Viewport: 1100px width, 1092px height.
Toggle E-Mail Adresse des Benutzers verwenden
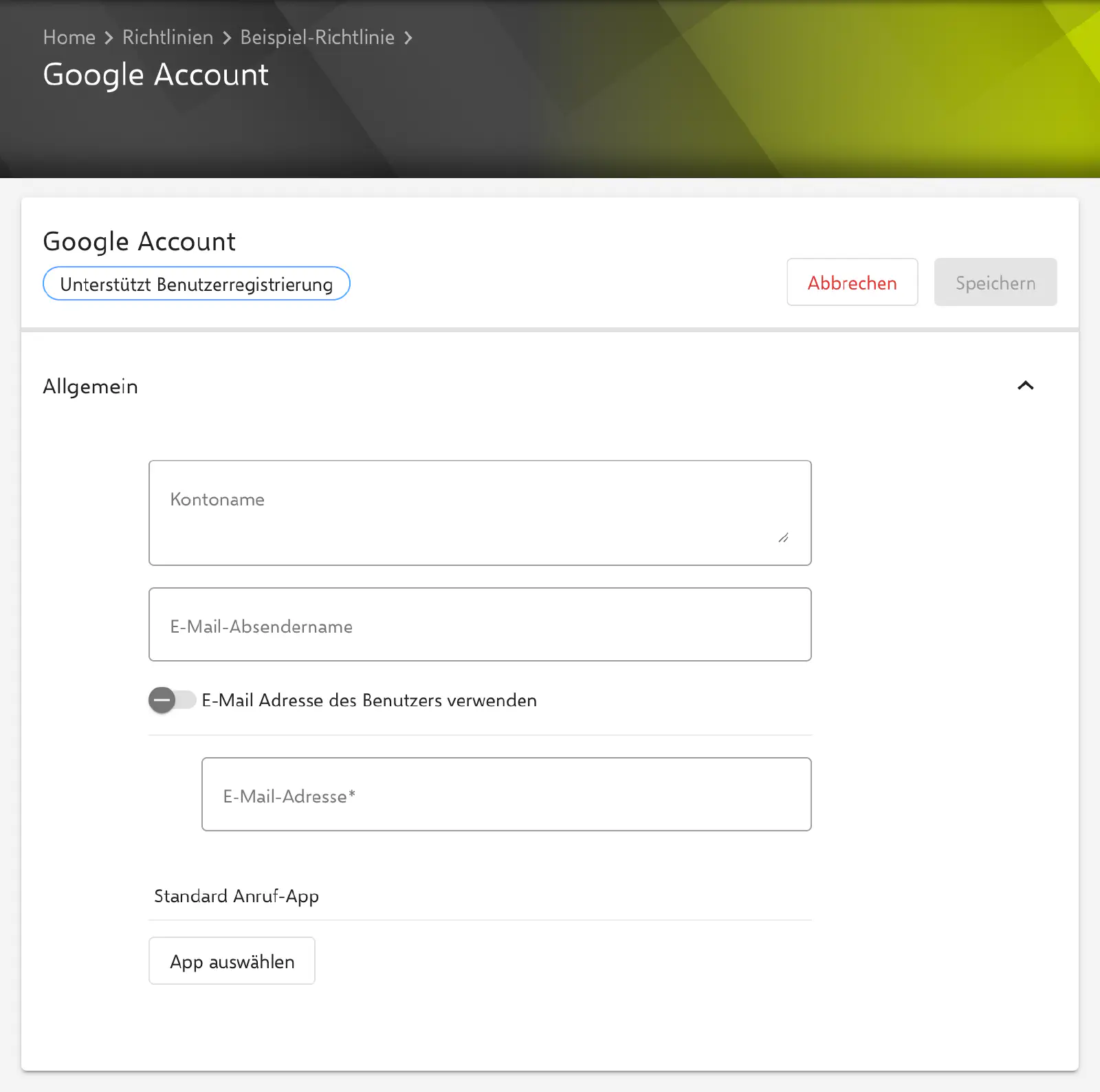click(173, 700)
